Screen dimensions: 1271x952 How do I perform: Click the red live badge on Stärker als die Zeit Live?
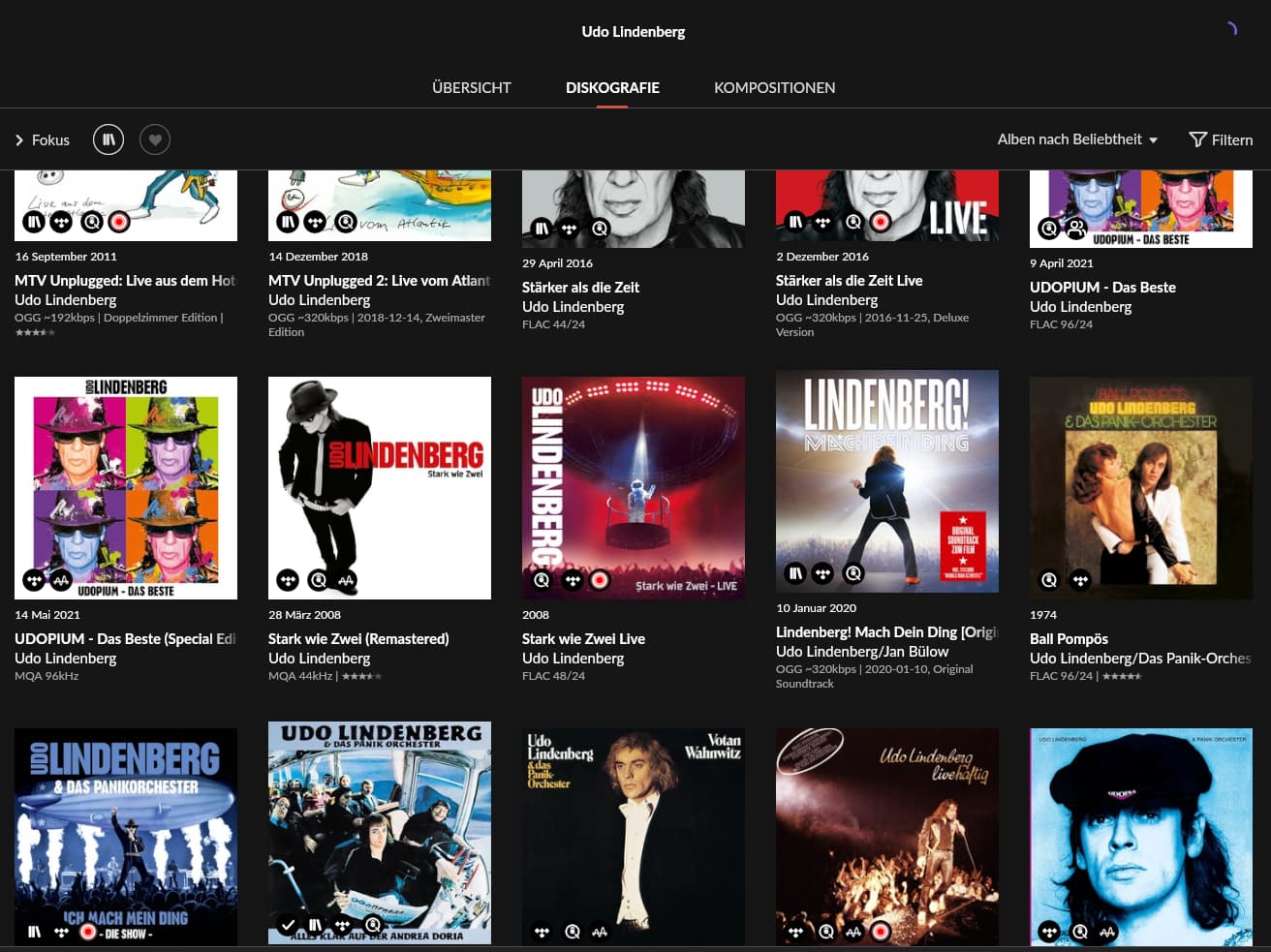point(881,222)
